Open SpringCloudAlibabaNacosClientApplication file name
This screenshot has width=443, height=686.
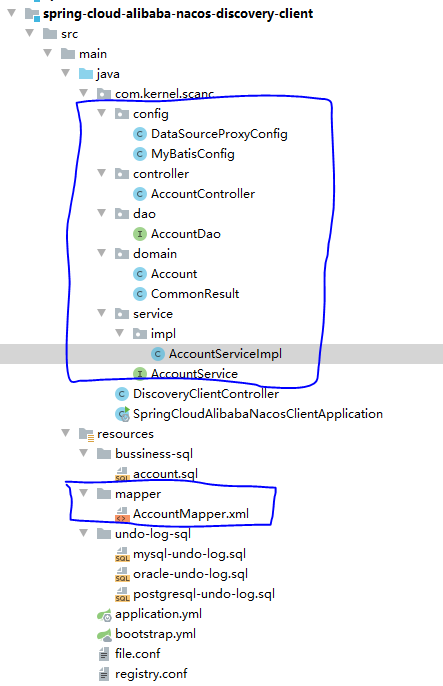pyautogui.click(x=258, y=414)
